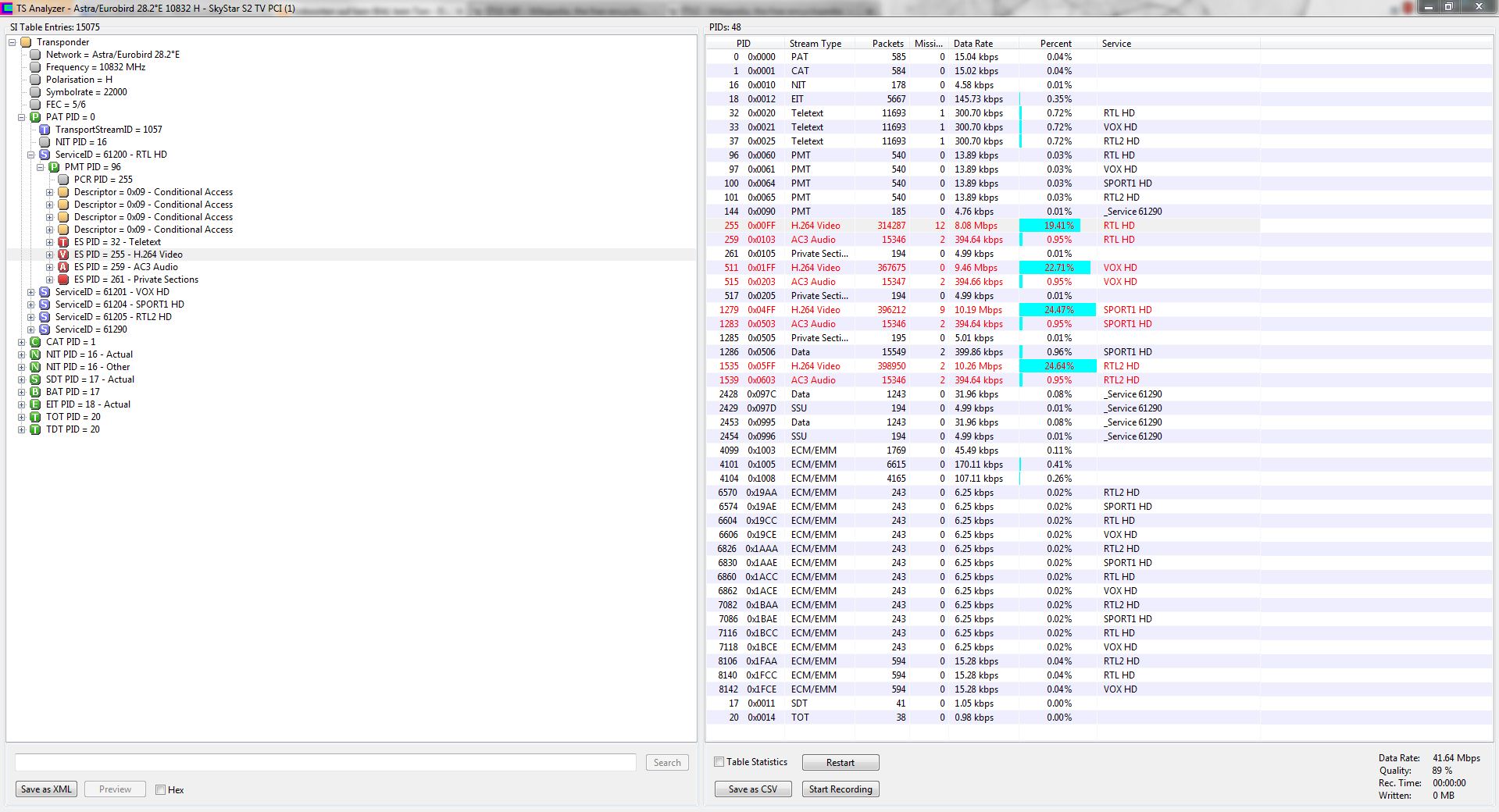
Task: Expand the ServiceID 61204 SPORT1 HD node
Action: [31, 304]
